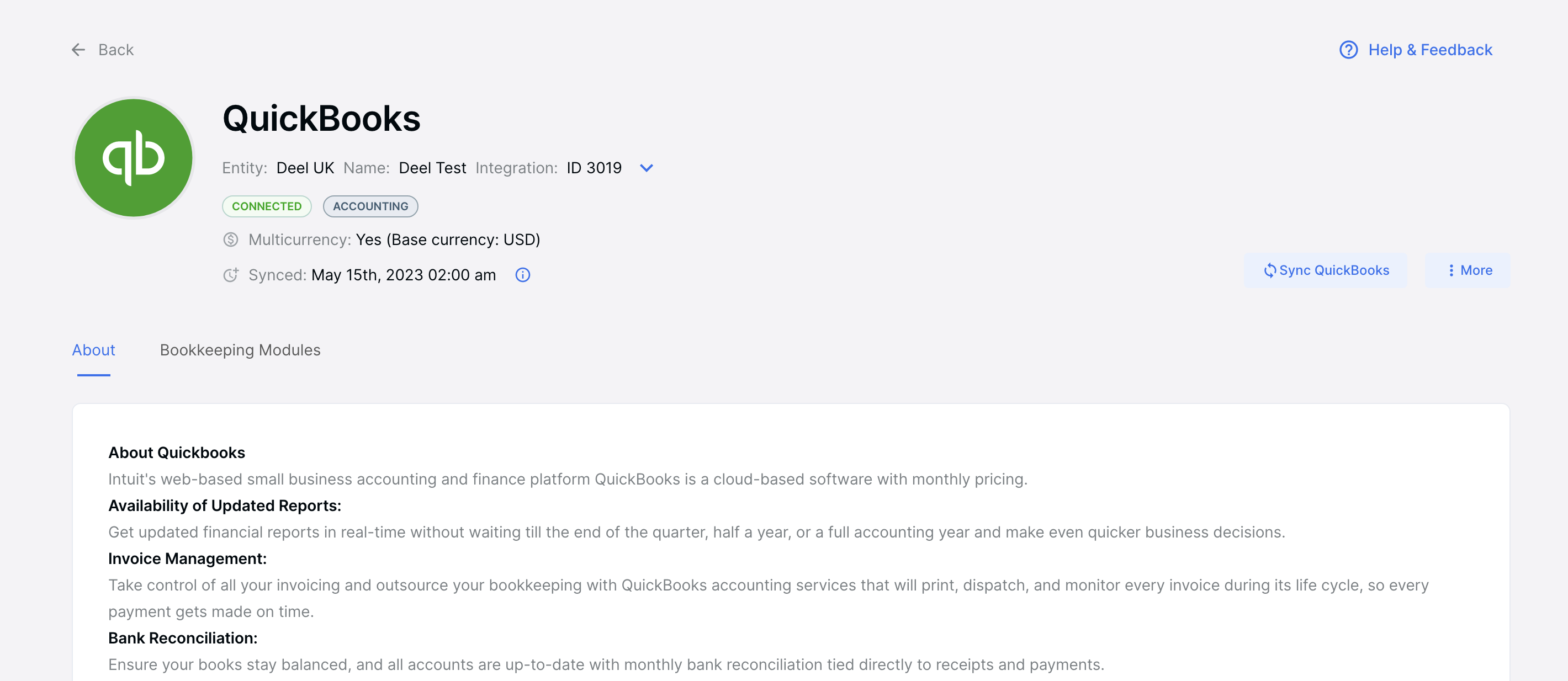Click the ACCOUNTING category badge
Screen dimensions: 1568x681
point(370,206)
